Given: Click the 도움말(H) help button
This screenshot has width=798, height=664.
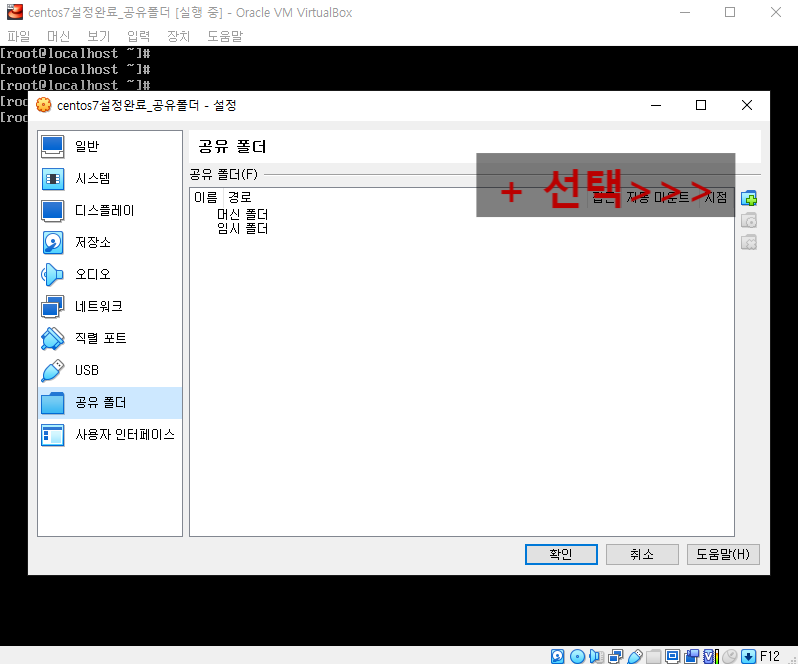Looking at the screenshot, I should point(723,554).
